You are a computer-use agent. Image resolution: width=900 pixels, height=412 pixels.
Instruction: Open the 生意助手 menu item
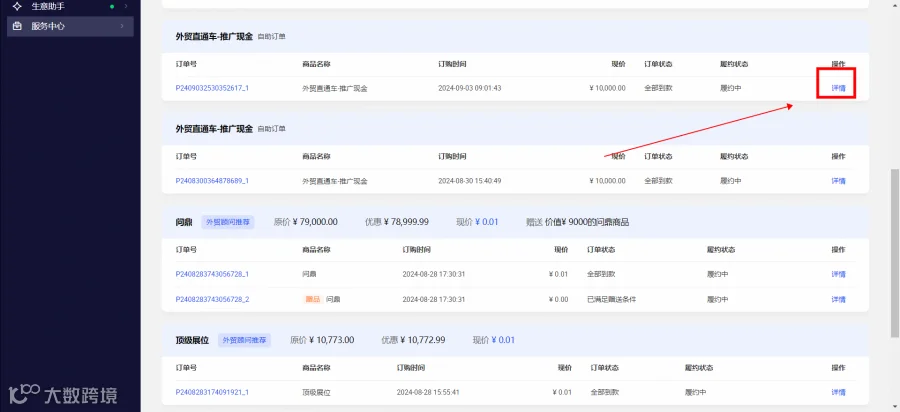(70, 7)
